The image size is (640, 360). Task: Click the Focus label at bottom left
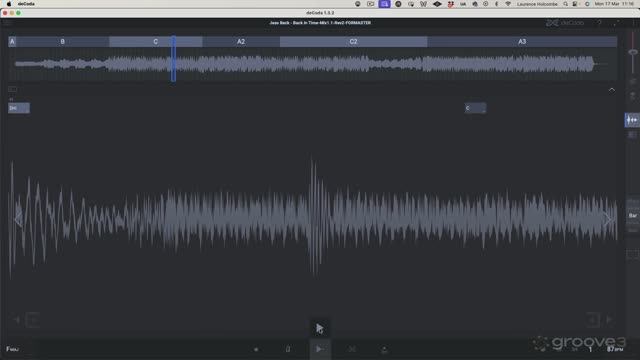[13, 349]
